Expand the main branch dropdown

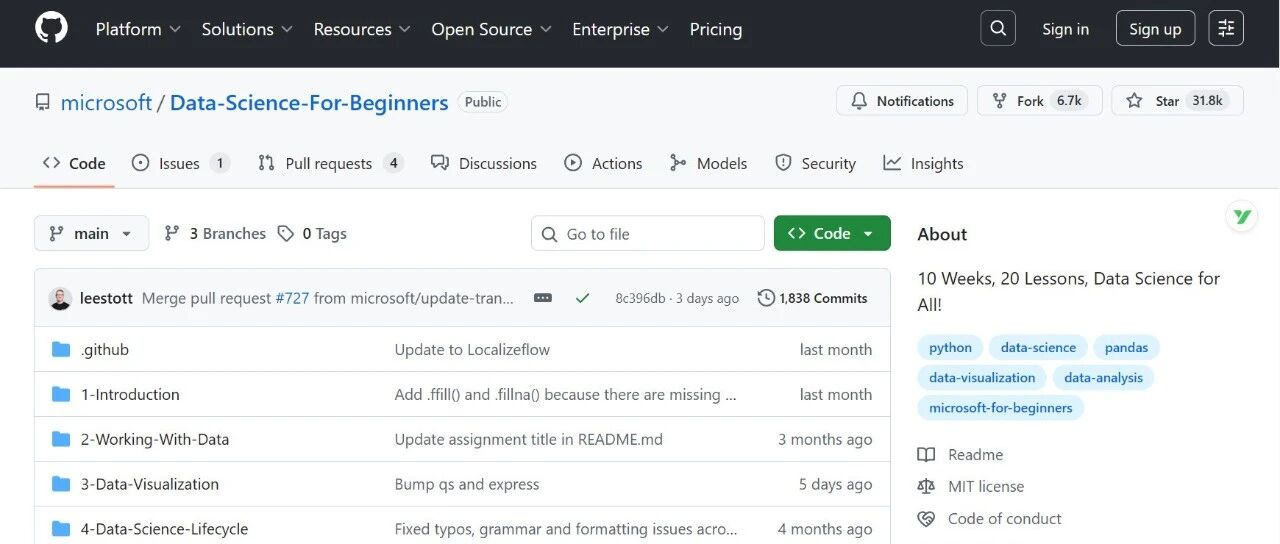click(91, 233)
